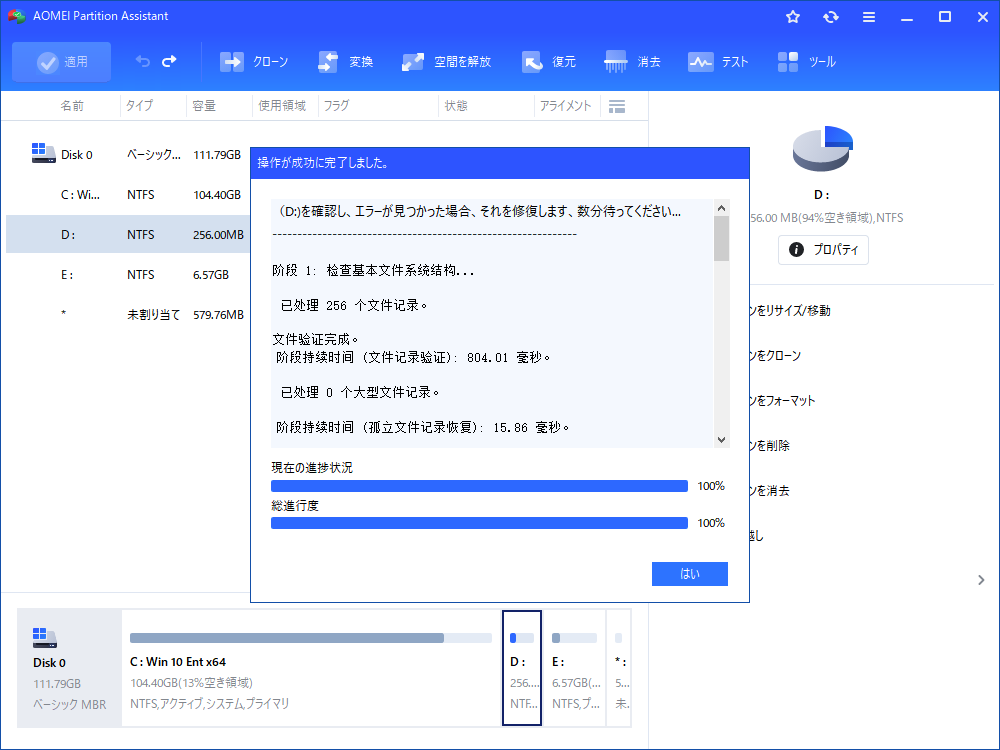Click the 消去 (Wipe) toolbar icon
1000x750 pixels.
(632, 62)
